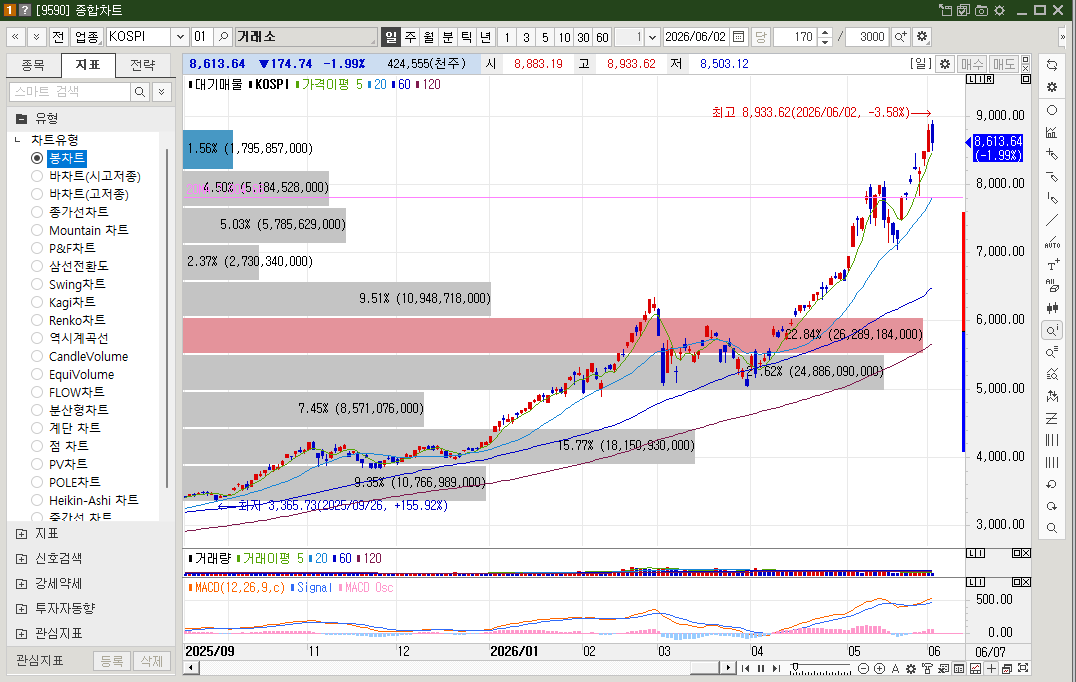
Task: Open drawing toolbar settings gear
Action: pos(1051,87)
